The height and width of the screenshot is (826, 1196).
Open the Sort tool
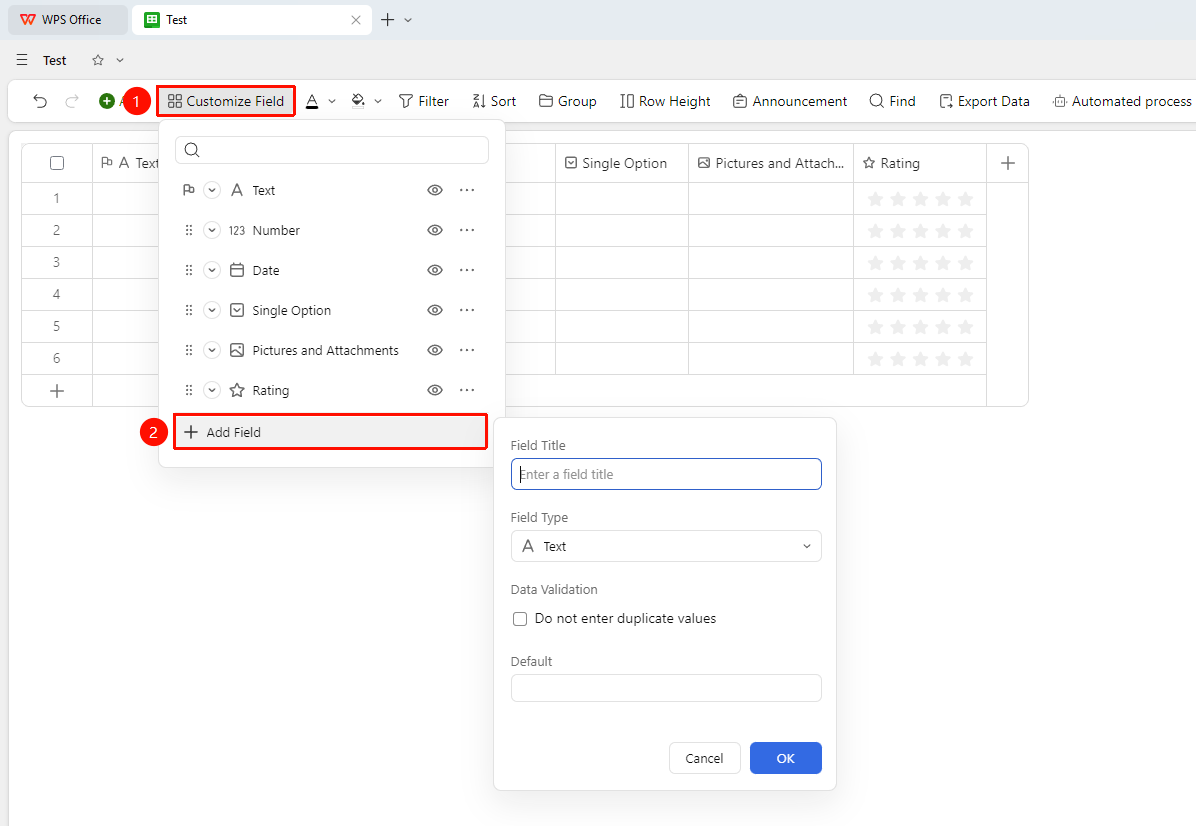click(494, 101)
